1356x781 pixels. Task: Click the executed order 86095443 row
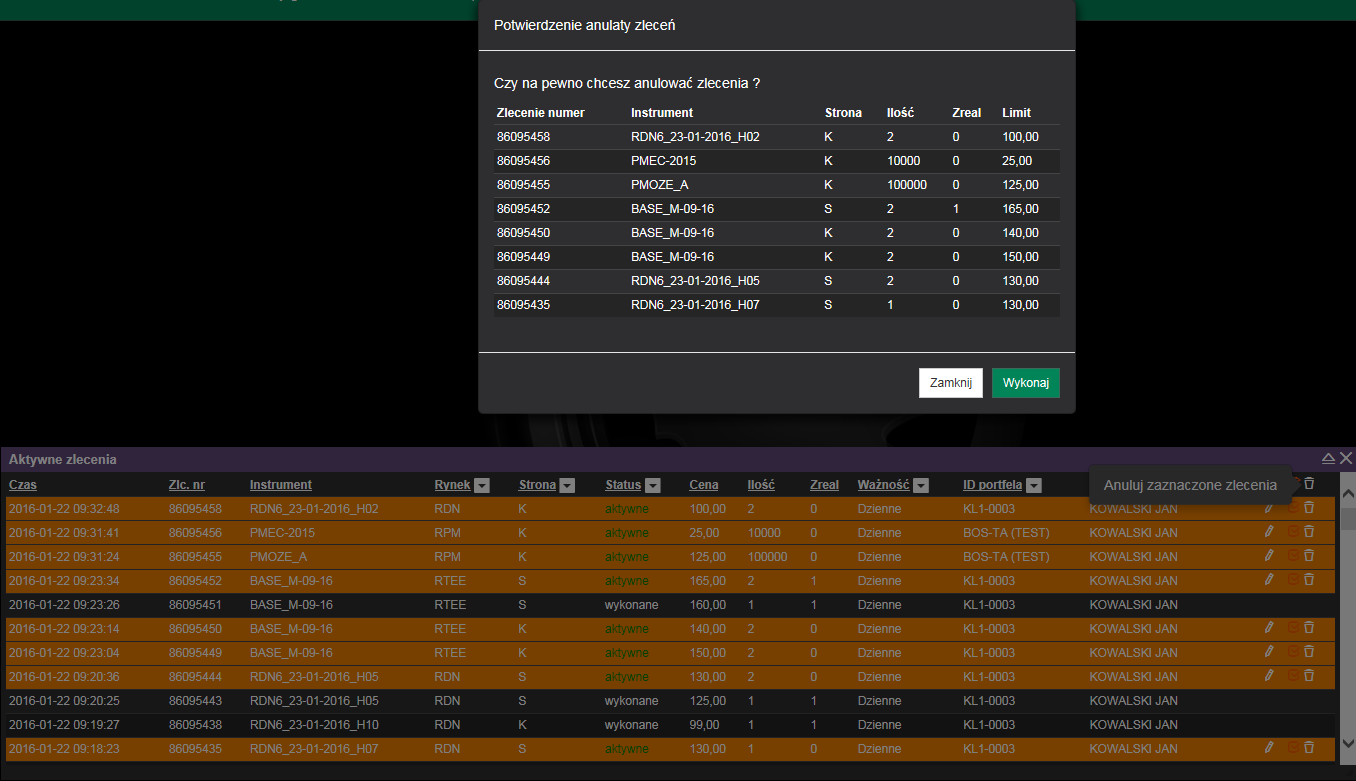(670, 701)
